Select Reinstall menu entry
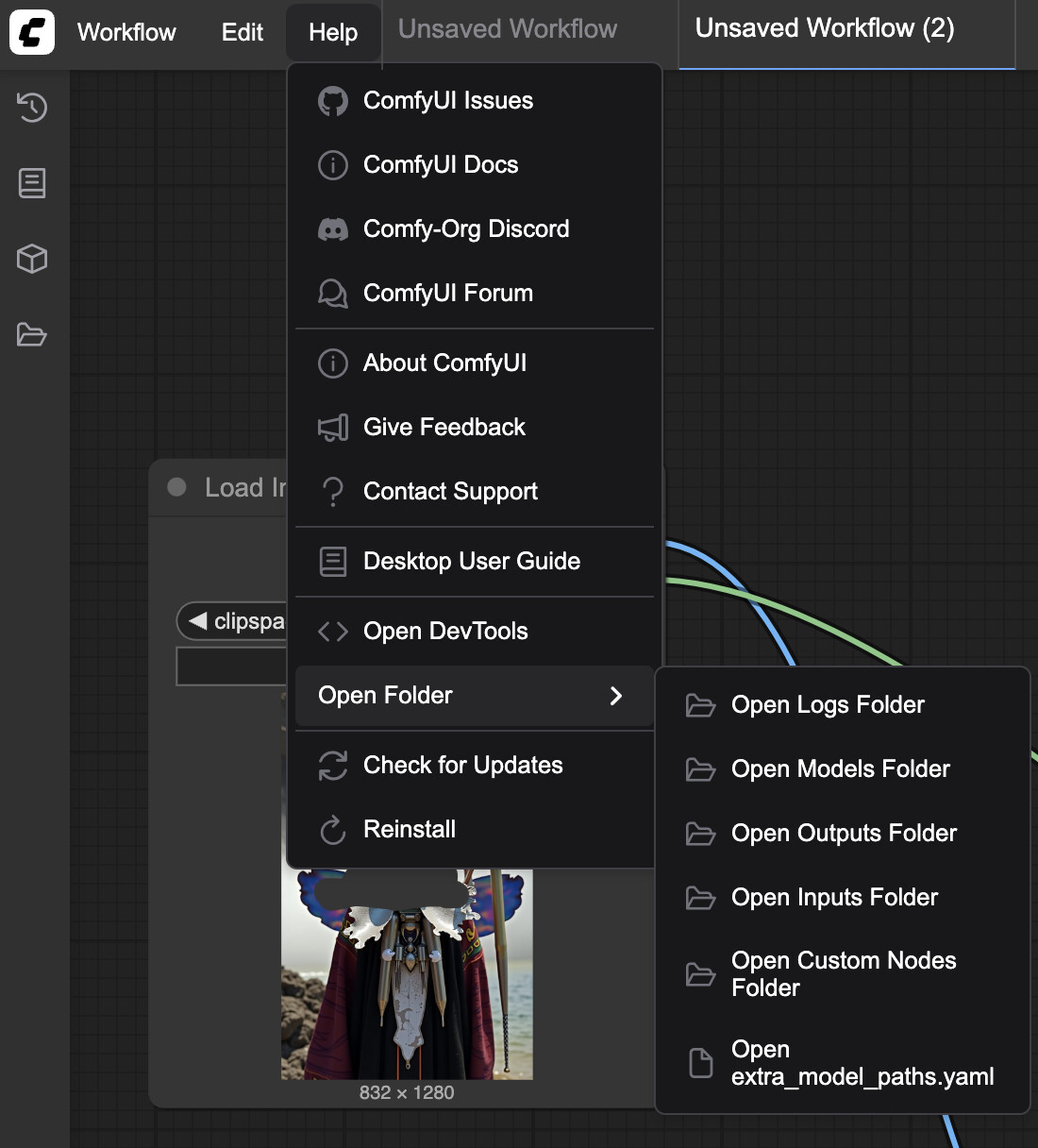This screenshot has width=1038, height=1148. [475, 830]
